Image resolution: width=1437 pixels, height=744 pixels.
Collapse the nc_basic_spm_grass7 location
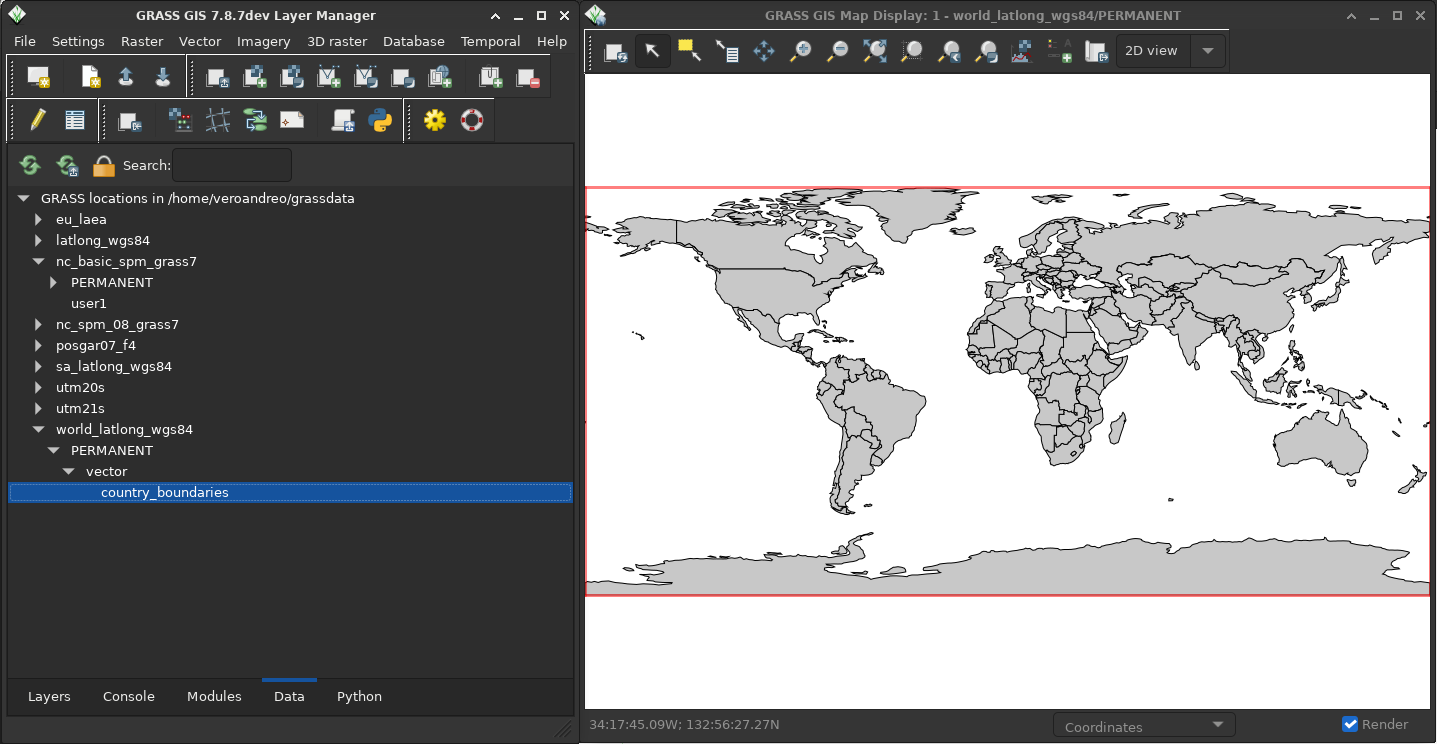coord(38,261)
